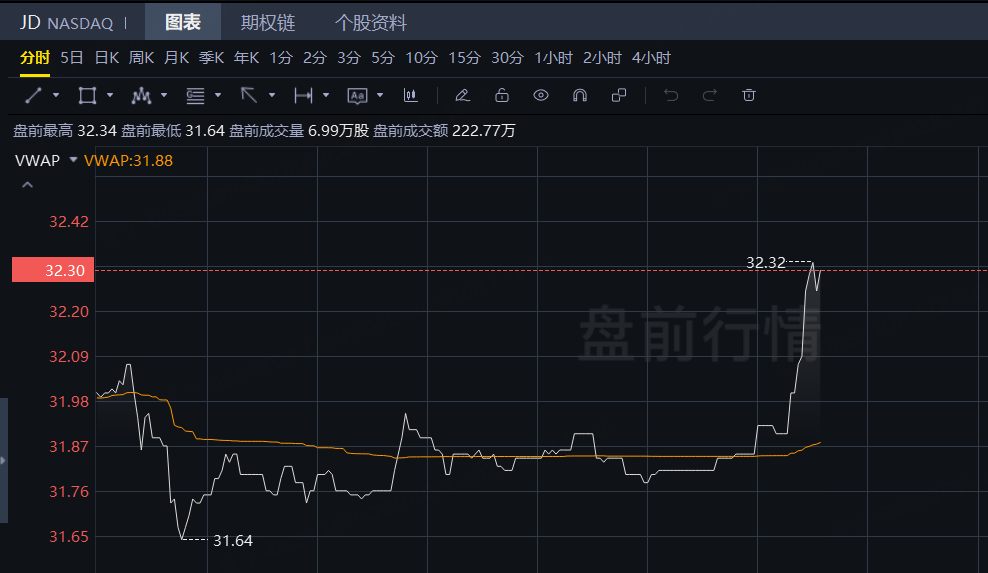
Task: Expand the rectangle shape tool dropdown
Action: [x=110, y=95]
